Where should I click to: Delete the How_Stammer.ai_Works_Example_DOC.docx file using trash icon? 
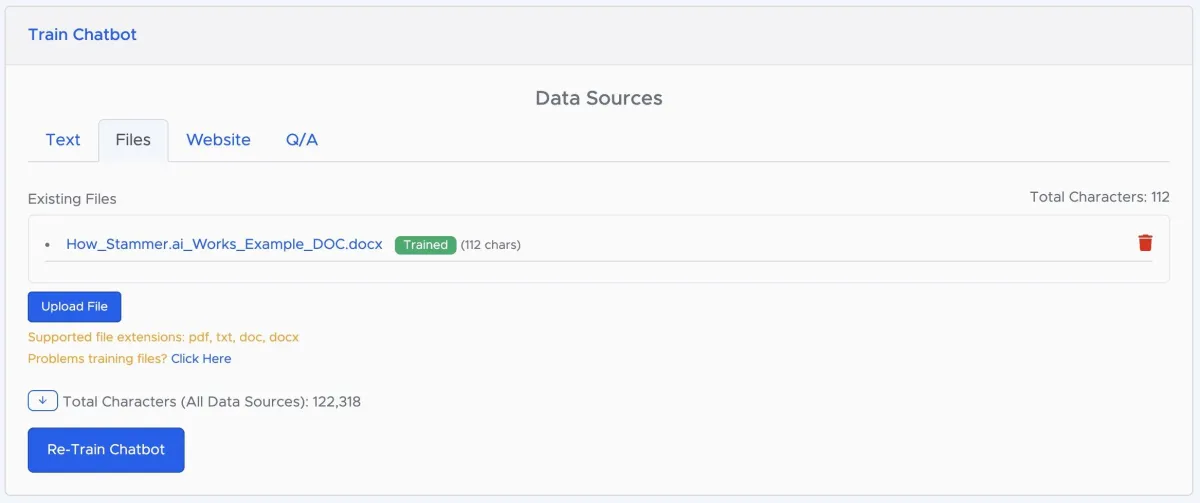(x=1145, y=243)
